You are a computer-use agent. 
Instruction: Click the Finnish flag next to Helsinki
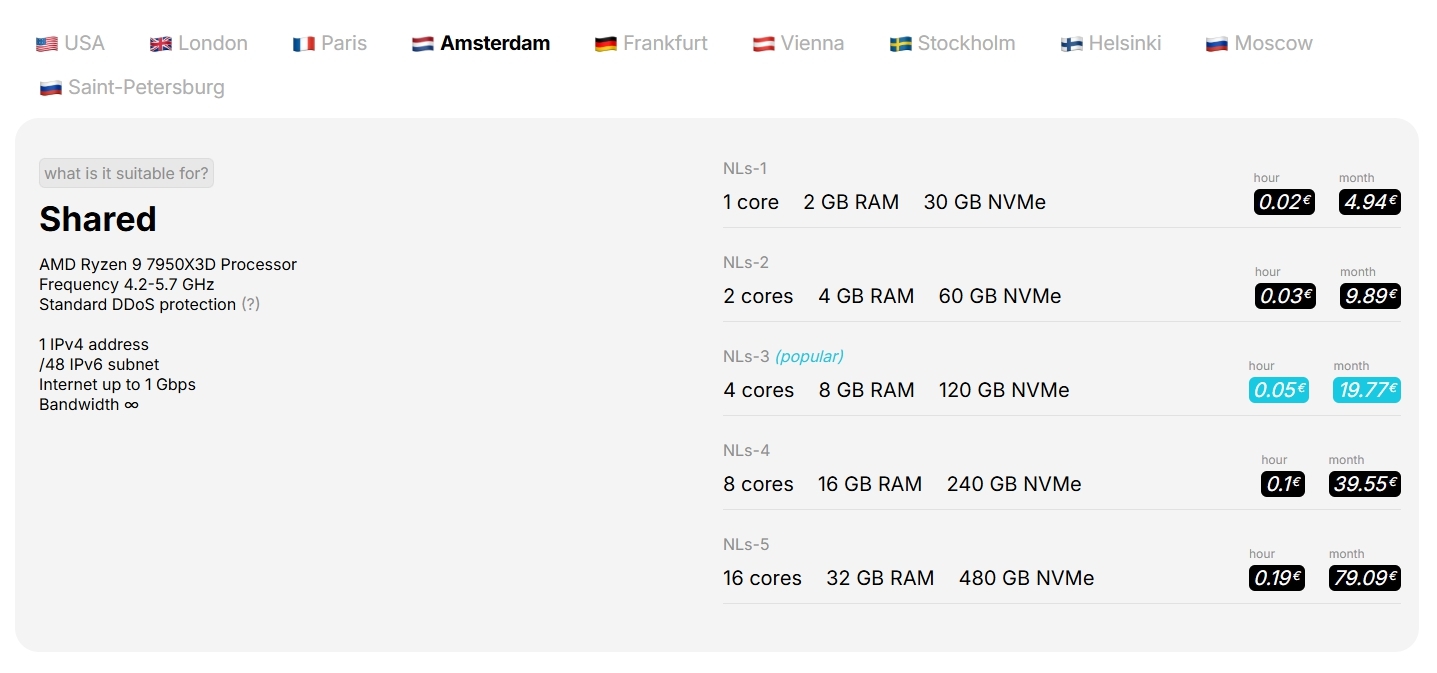1071,44
